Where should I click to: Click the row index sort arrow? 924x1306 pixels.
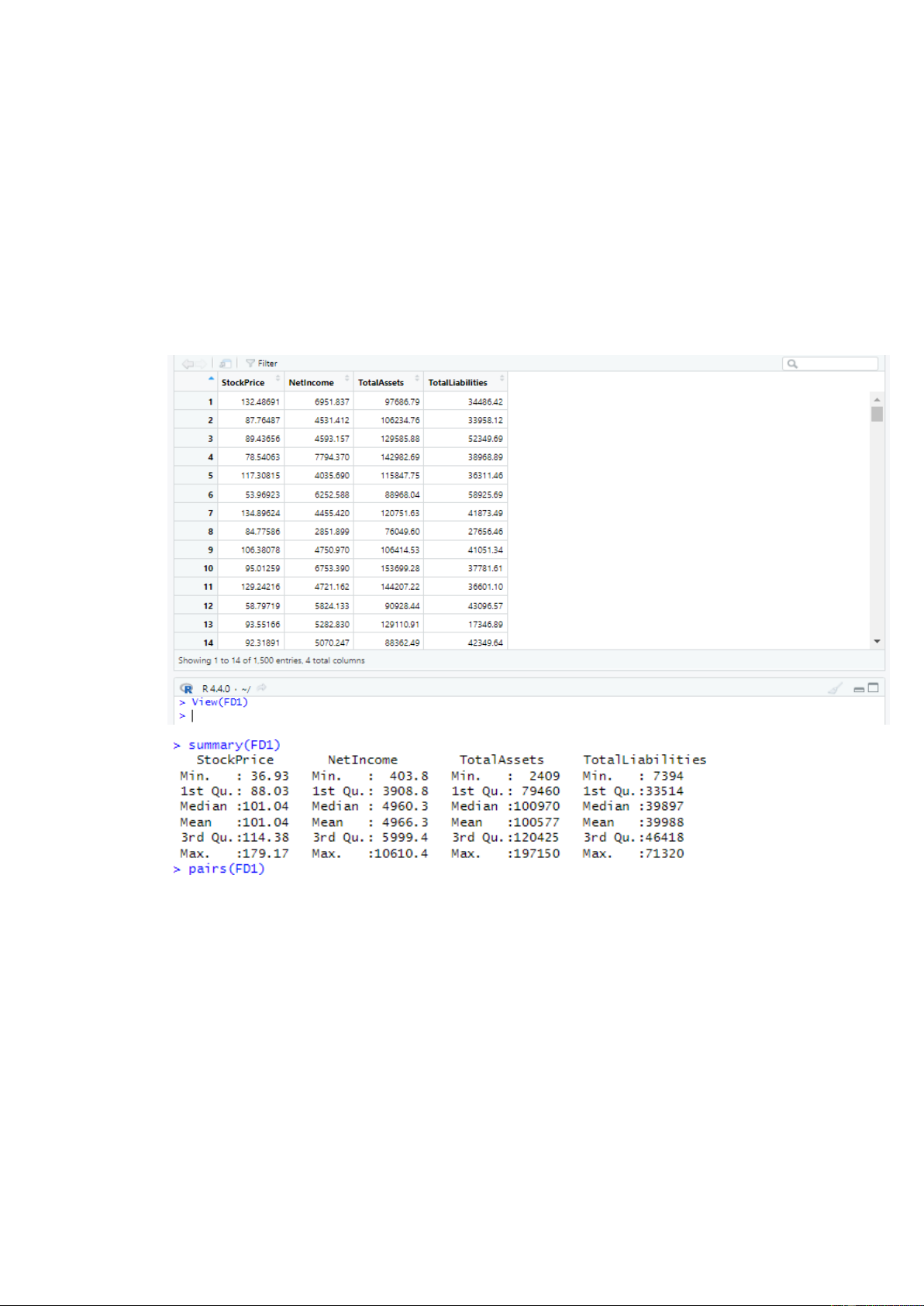coord(211,379)
